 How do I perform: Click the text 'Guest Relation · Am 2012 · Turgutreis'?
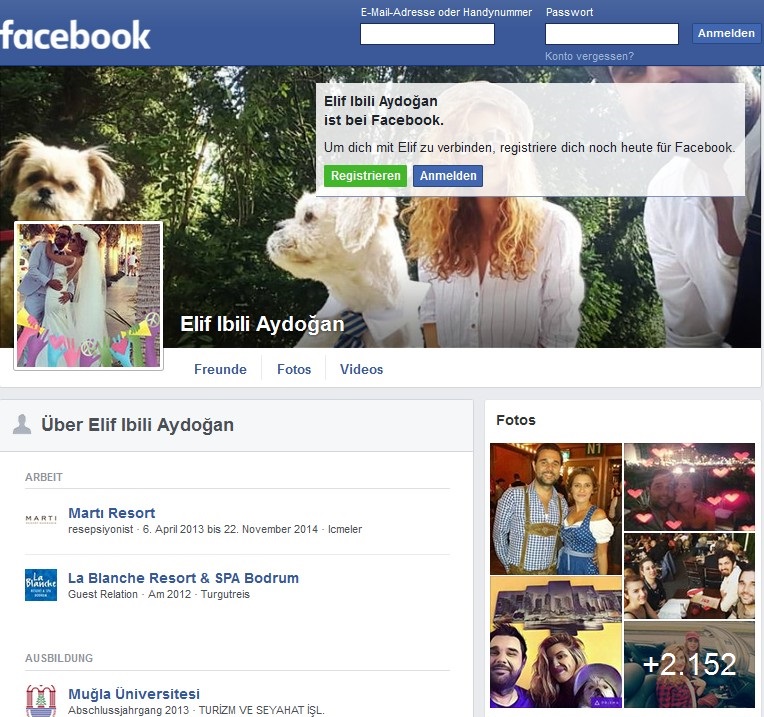point(159,594)
